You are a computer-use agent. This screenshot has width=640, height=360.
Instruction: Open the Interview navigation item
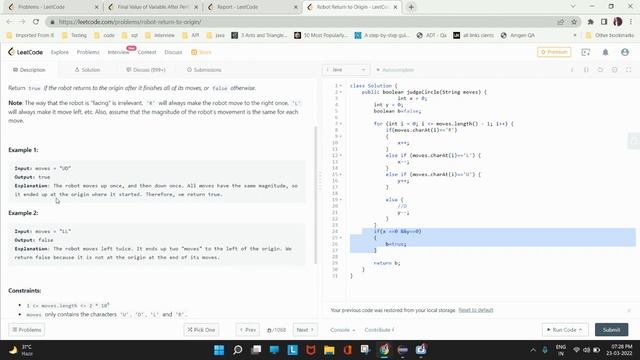click(x=118, y=52)
